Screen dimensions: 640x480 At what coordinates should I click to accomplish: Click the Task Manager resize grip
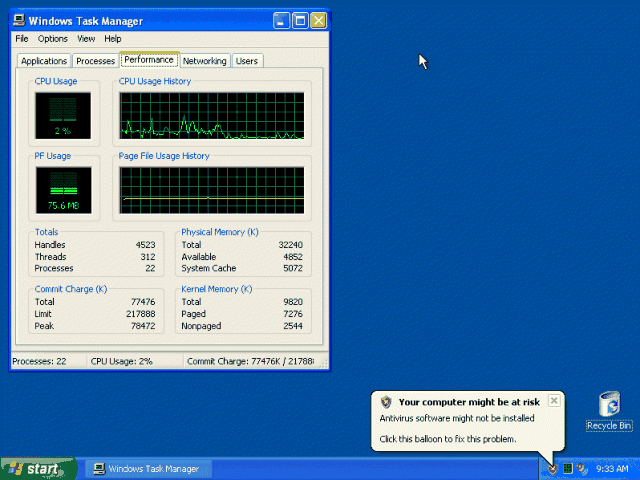point(324,364)
